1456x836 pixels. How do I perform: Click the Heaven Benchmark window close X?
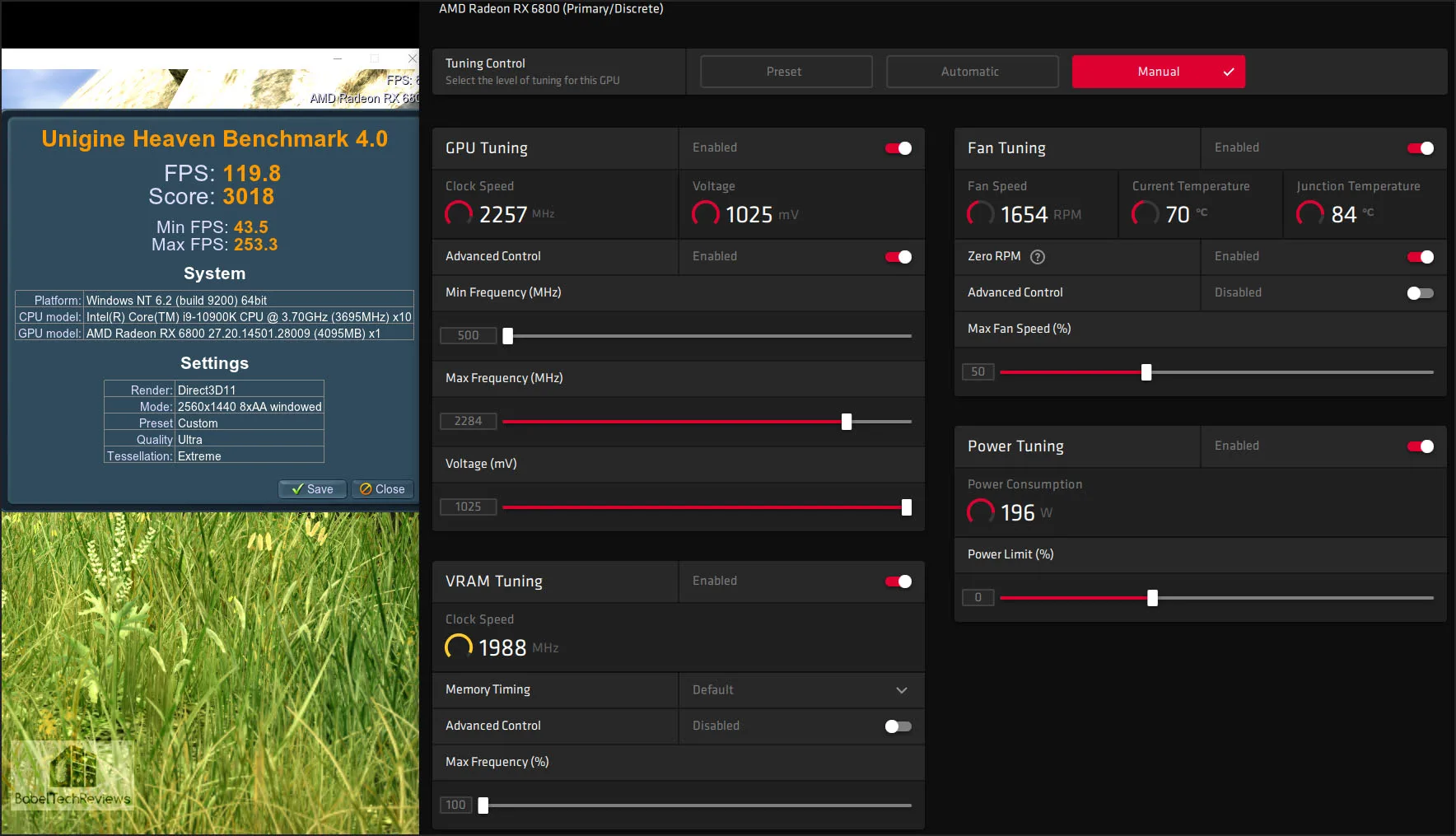[x=413, y=58]
